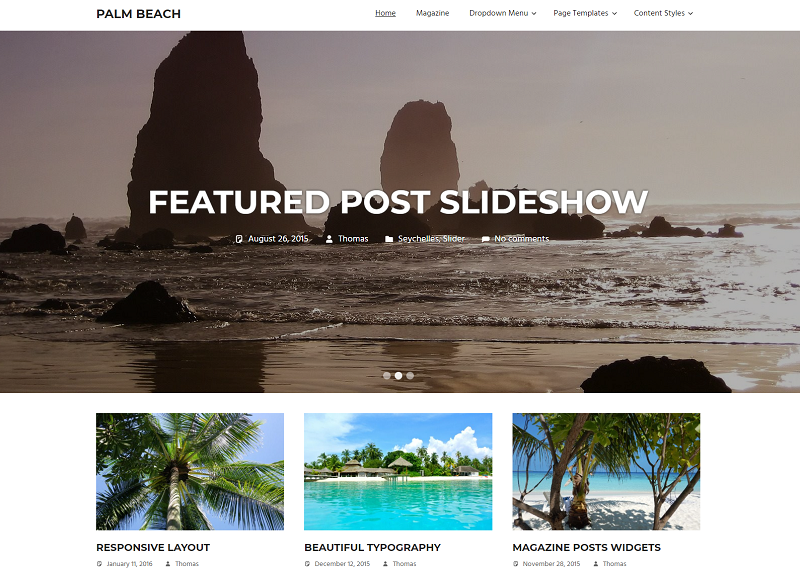Click the folder icon beside Seychelles category
The width and height of the screenshot is (800, 570).
coord(389,239)
